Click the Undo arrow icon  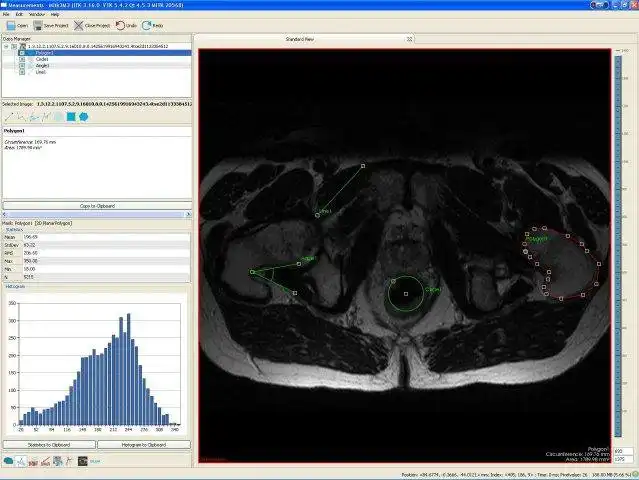[x=120, y=26]
